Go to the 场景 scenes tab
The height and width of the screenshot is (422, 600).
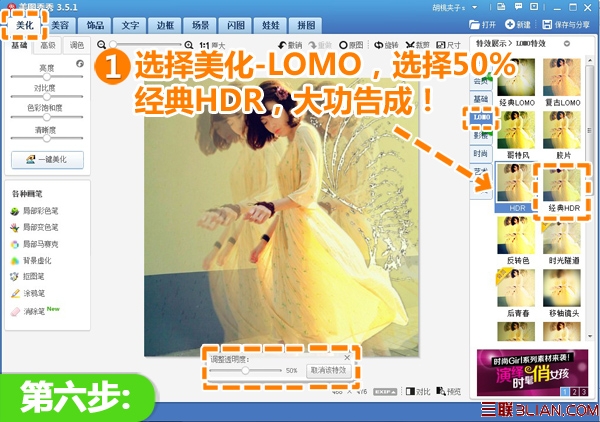201,26
